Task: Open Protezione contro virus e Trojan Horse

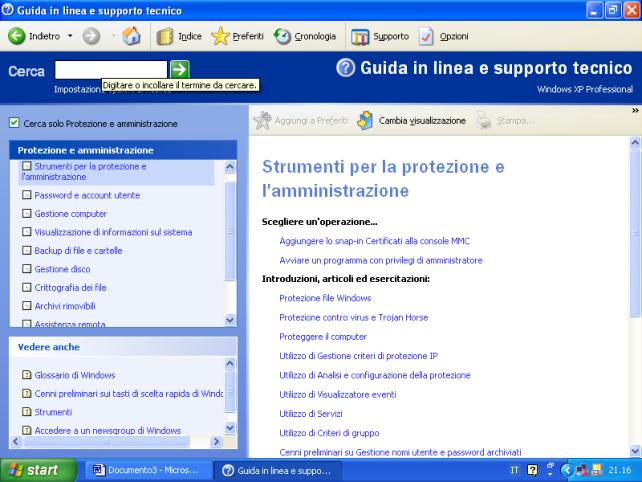Action: coord(353,317)
